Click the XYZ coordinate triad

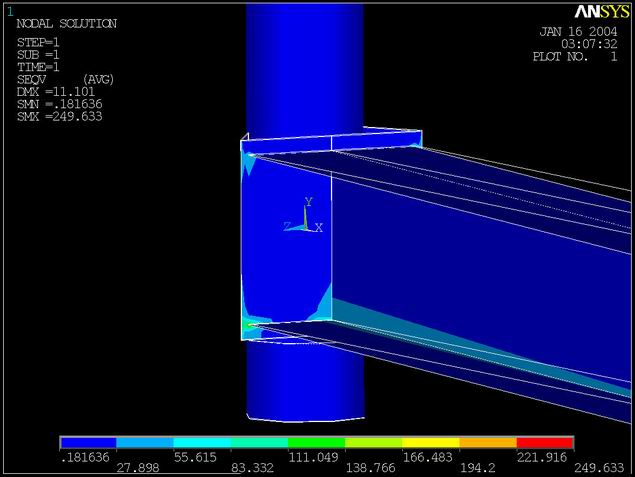click(303, 215)
